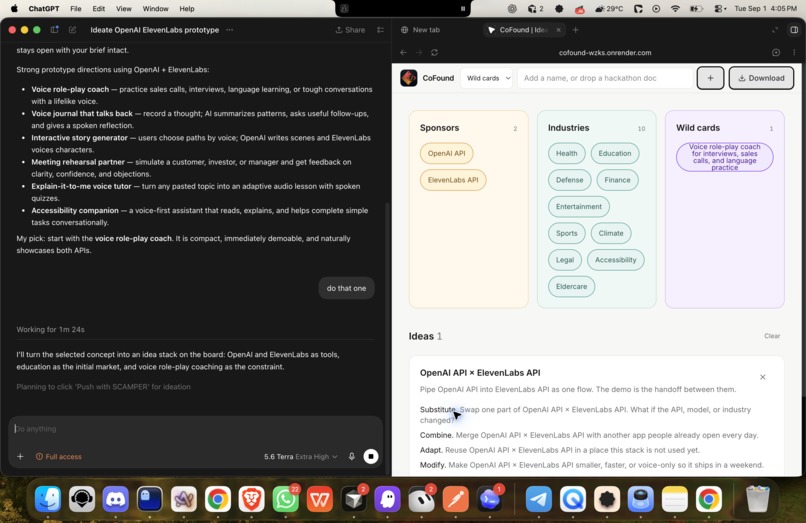Click the panel layout icon beside Share
Image resolution: width=806 pixels, height=523 pixels.
pos(380,30)
